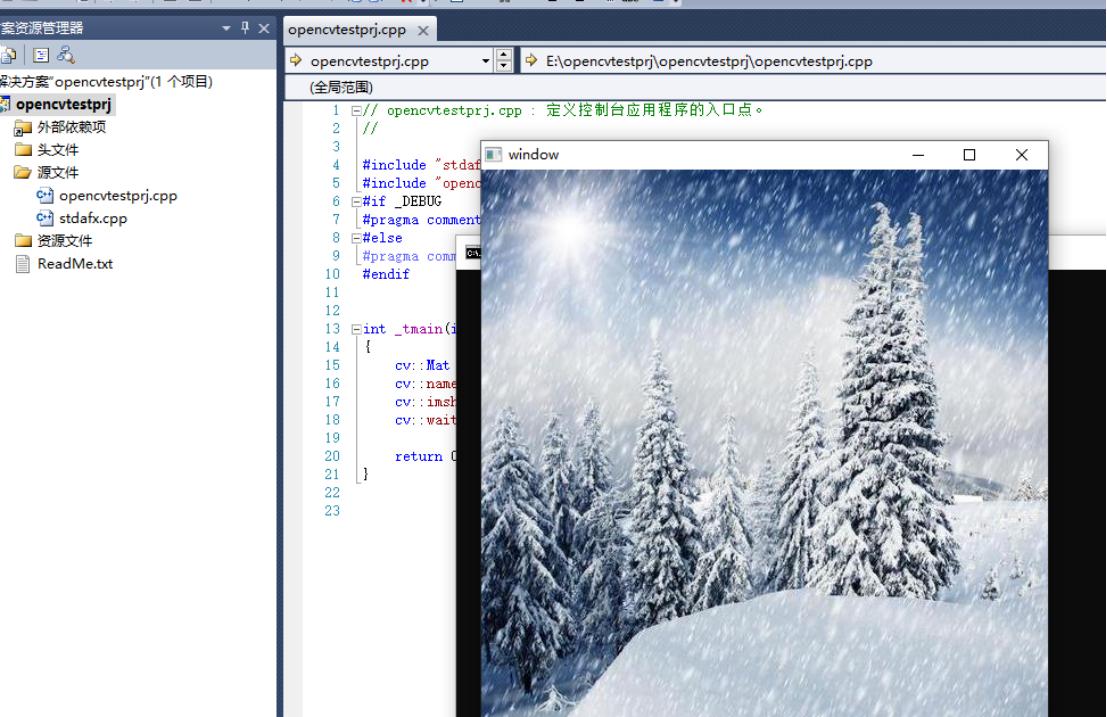
Task: Click the 资源文件 resource files folder icon
Action: [x=23, y=241]
